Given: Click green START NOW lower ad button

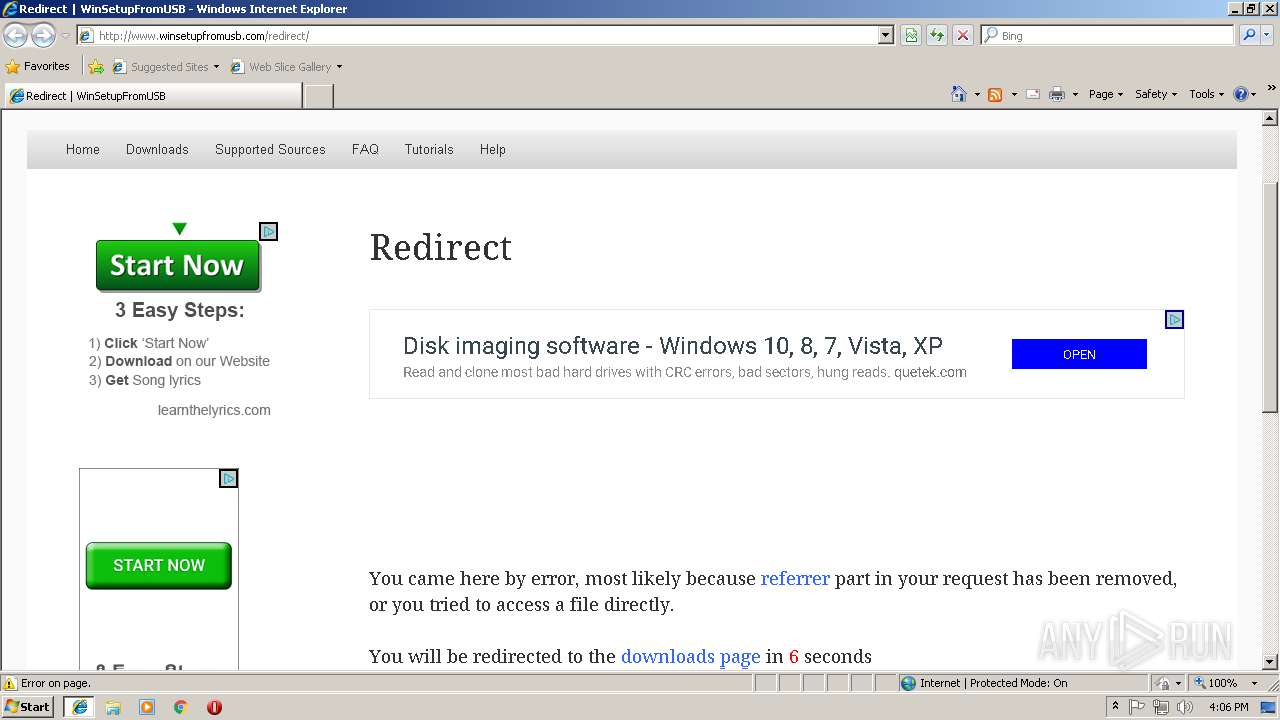Looking at the screenshot, I should point(158,565).
